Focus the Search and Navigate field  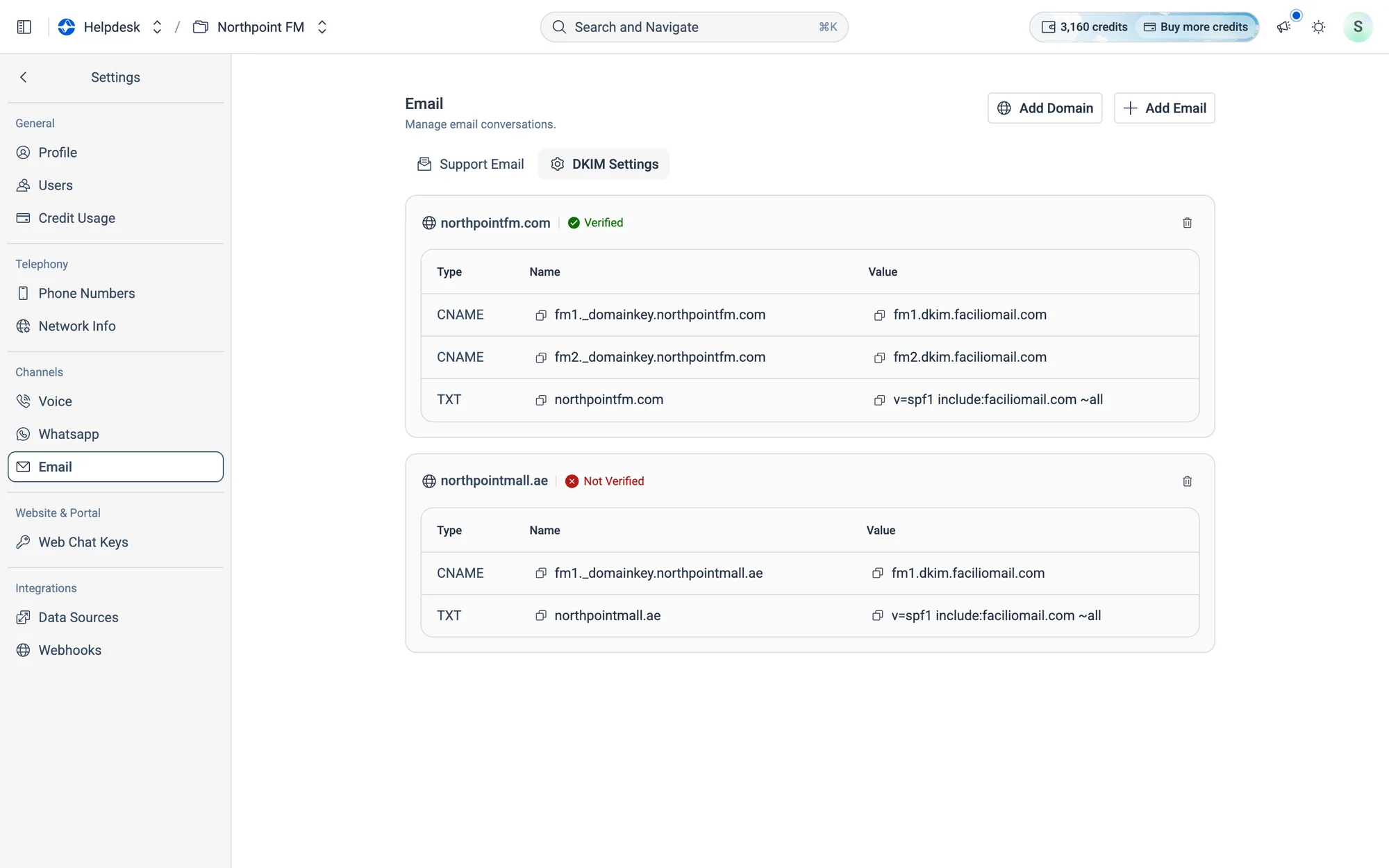coord(694,27)
